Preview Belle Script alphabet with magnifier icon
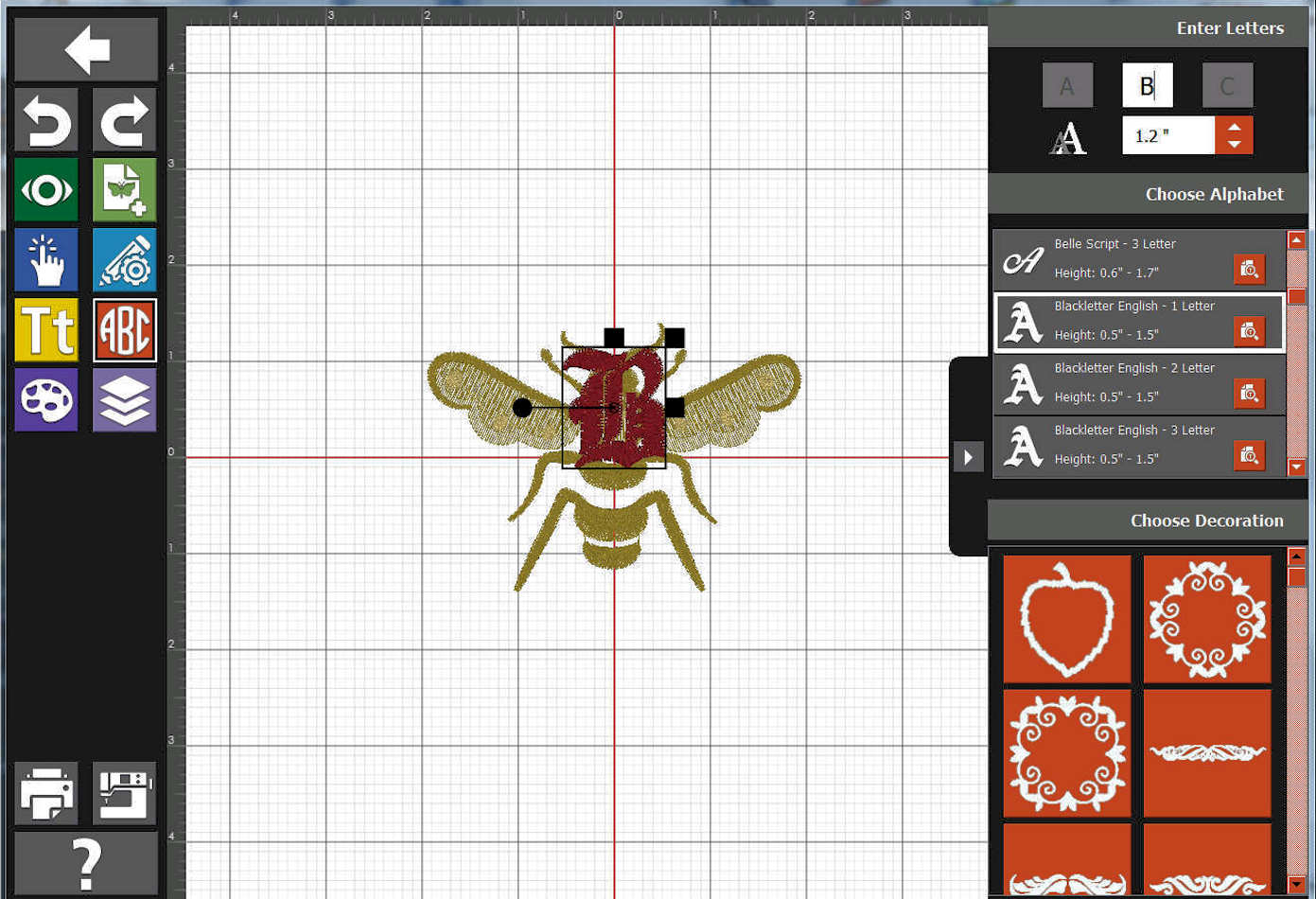 point(1249,270)
